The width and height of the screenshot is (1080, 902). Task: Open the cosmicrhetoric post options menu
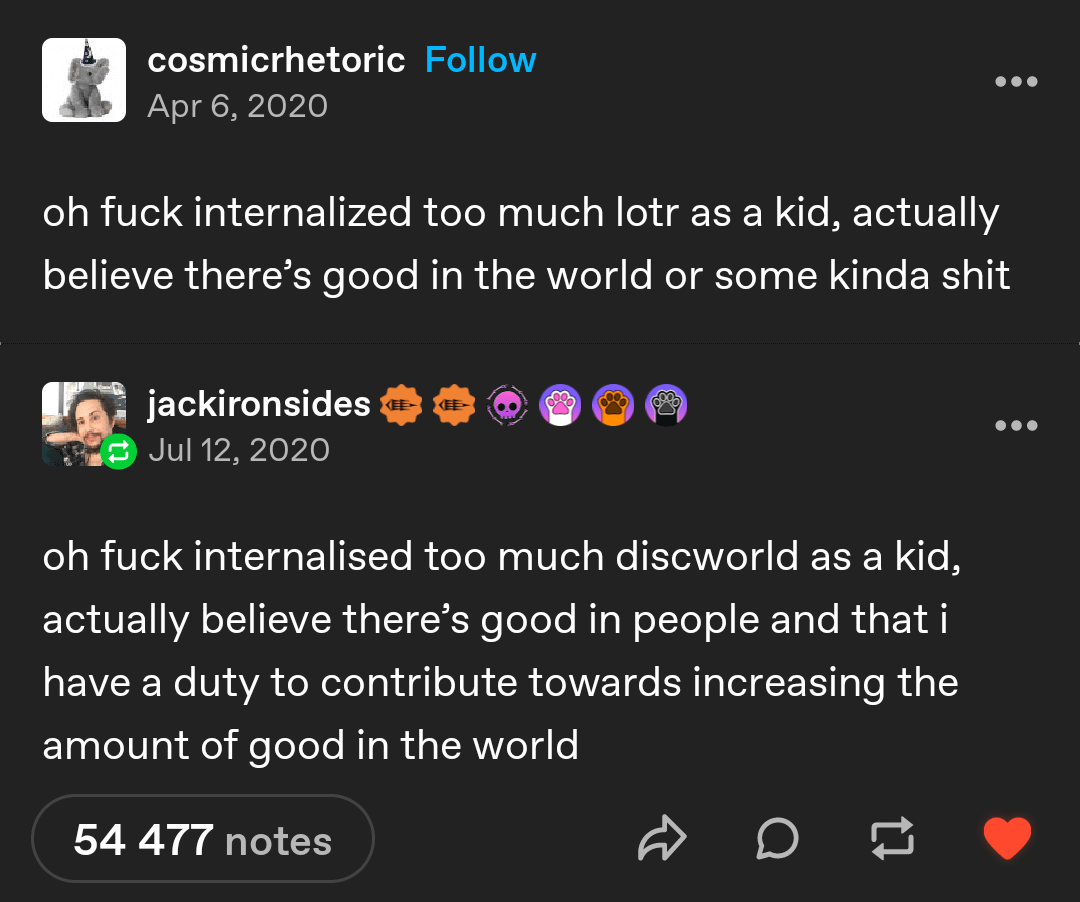click(x=1016, y=81)
